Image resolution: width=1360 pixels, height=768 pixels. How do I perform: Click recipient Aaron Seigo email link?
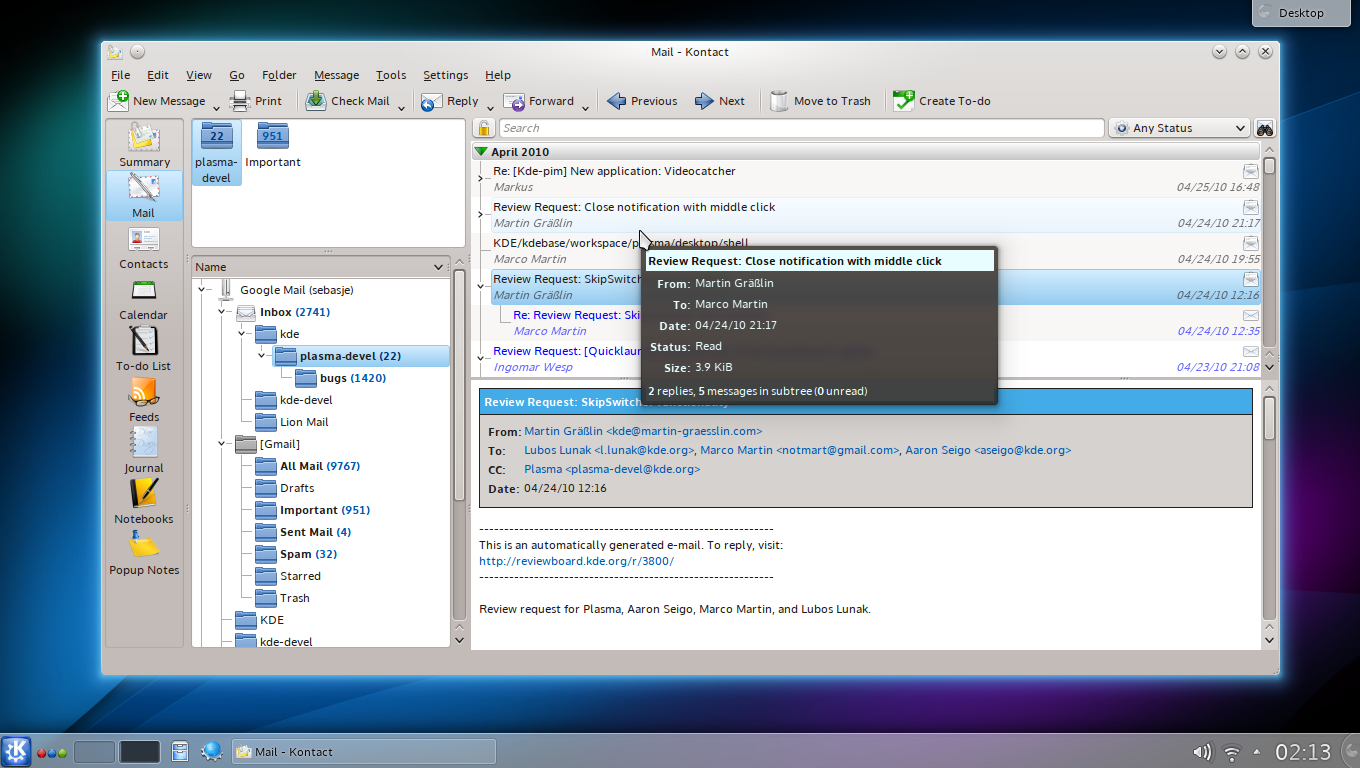[988, 450]
